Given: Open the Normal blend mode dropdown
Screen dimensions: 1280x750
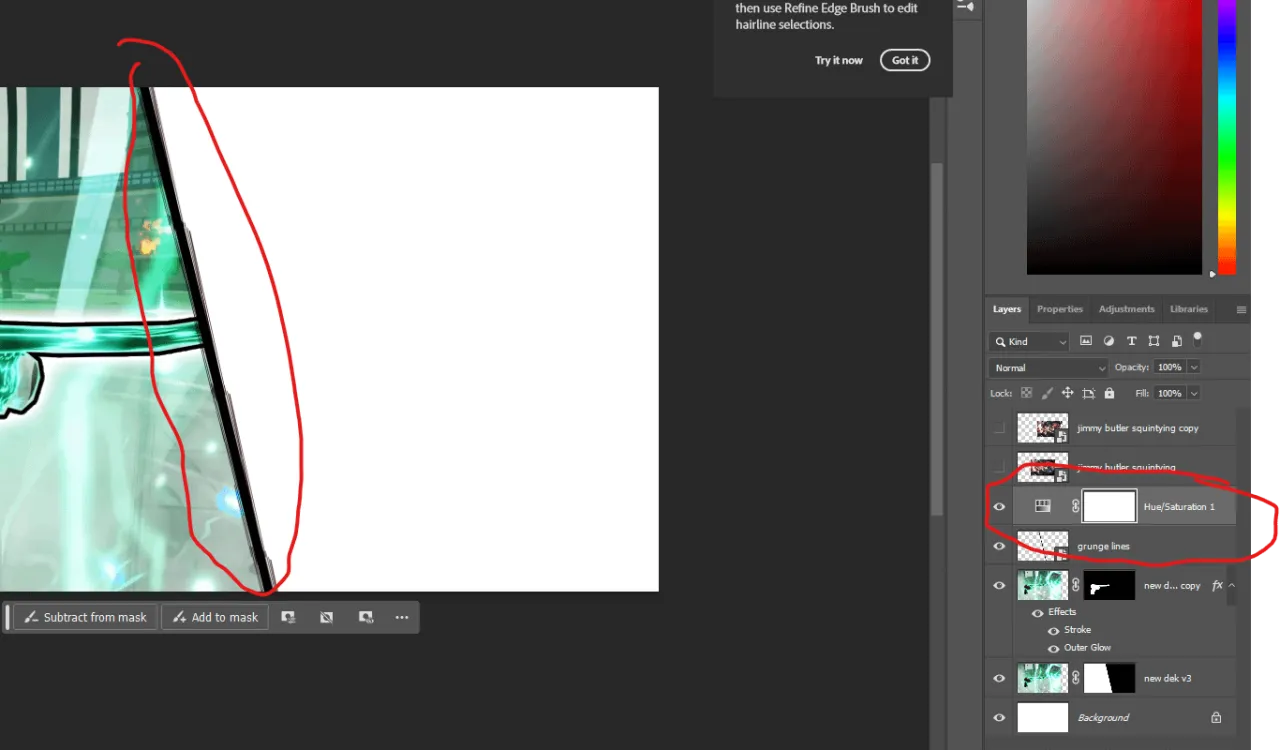Looking at the screenshot, I should coord(1047,367).
